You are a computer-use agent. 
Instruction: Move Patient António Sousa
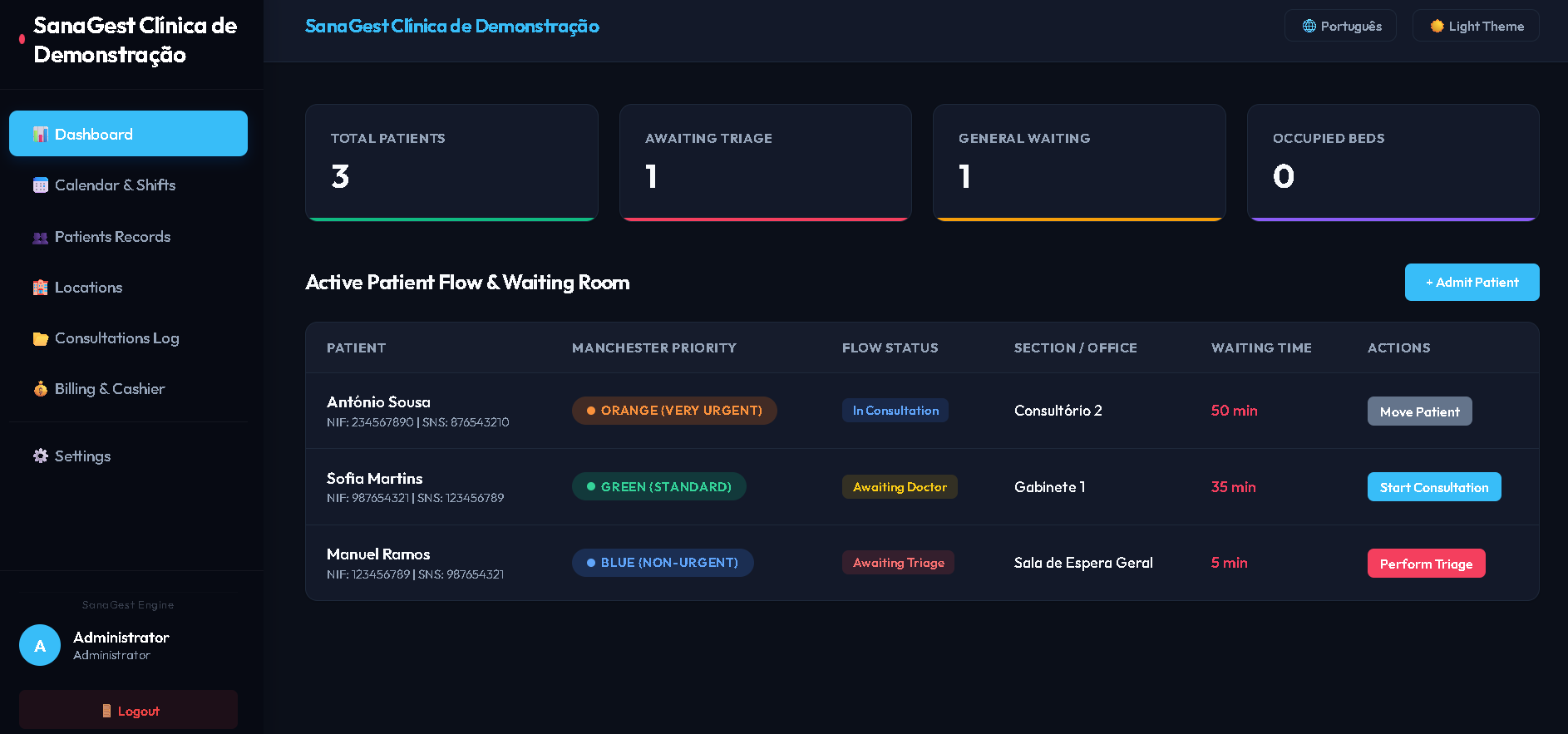[x=1419, y=411]
